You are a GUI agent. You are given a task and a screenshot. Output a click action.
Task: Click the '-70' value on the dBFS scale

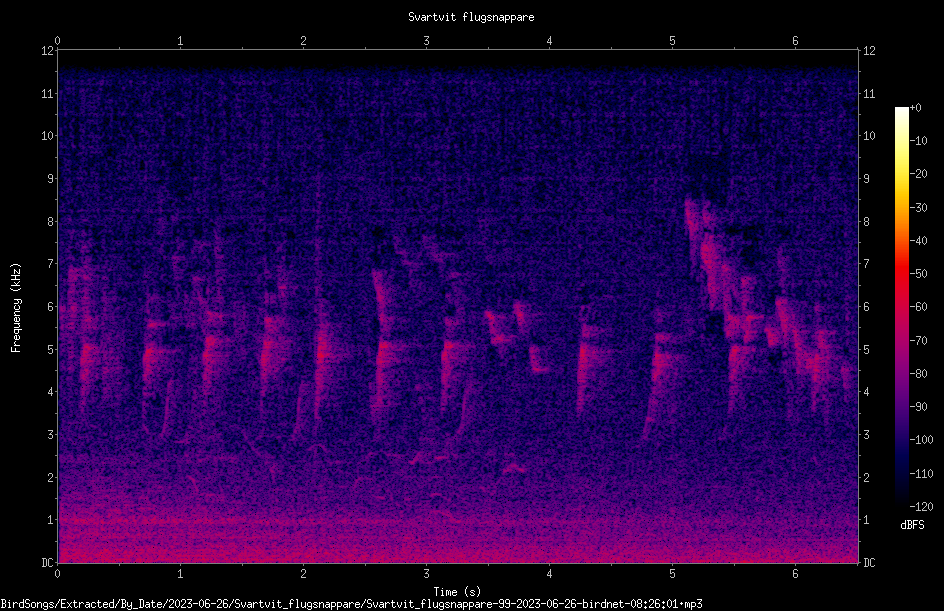click(919, 340)
